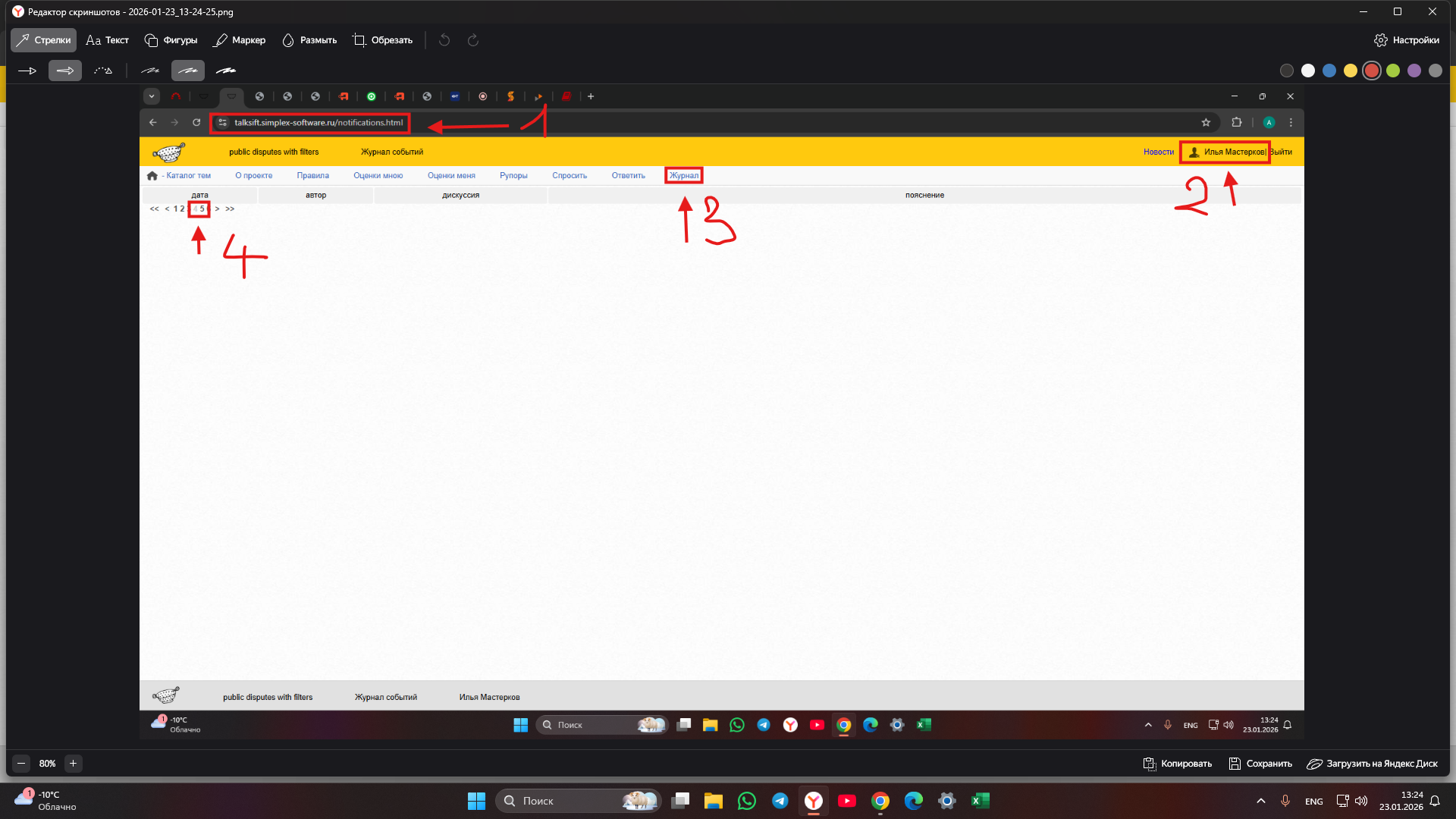Click Загрузить на Яндекс Диск
The image size is (1456, 819).
pos(1372,764)
